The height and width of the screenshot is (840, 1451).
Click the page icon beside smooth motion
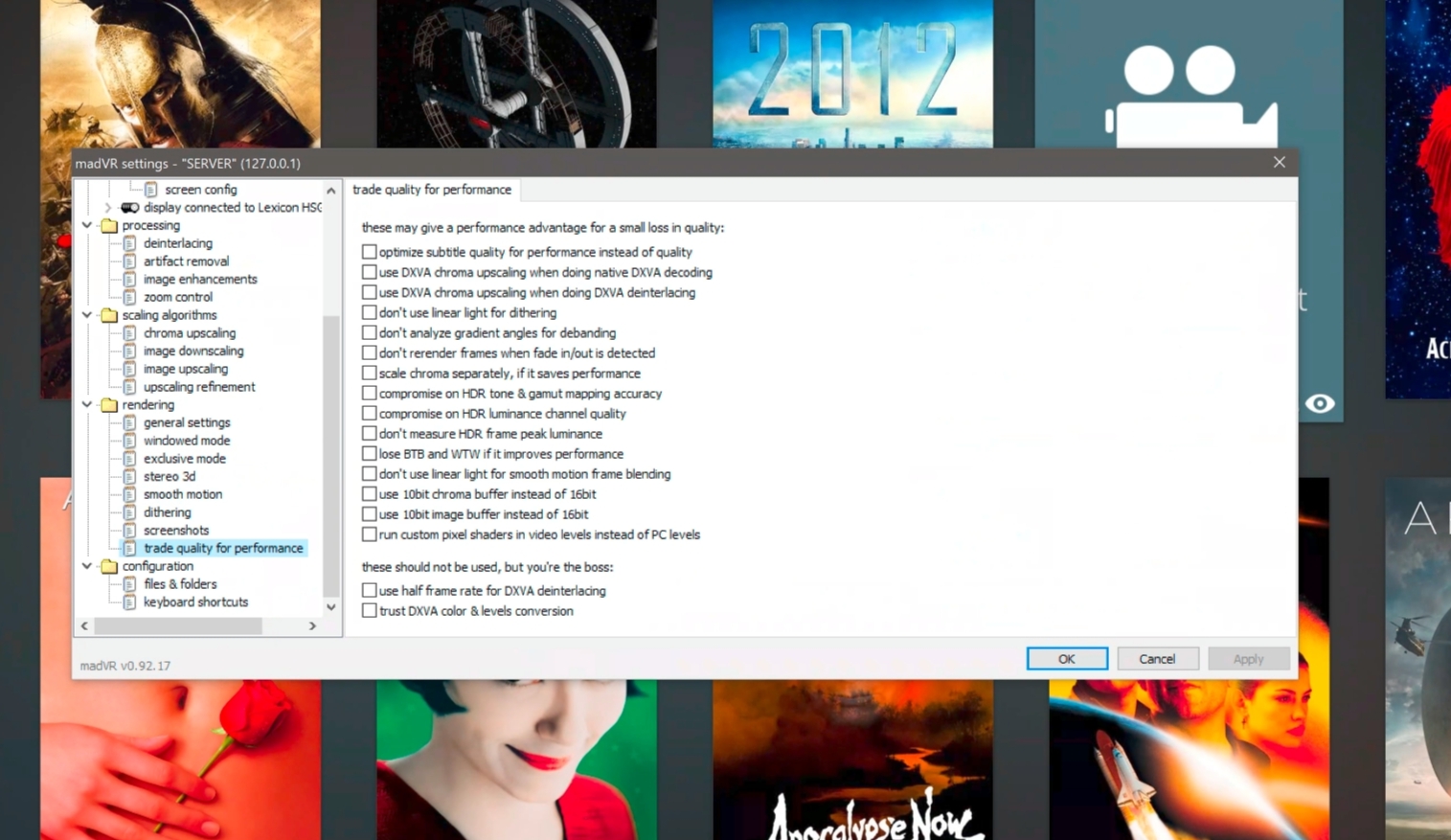coord(130,494)
